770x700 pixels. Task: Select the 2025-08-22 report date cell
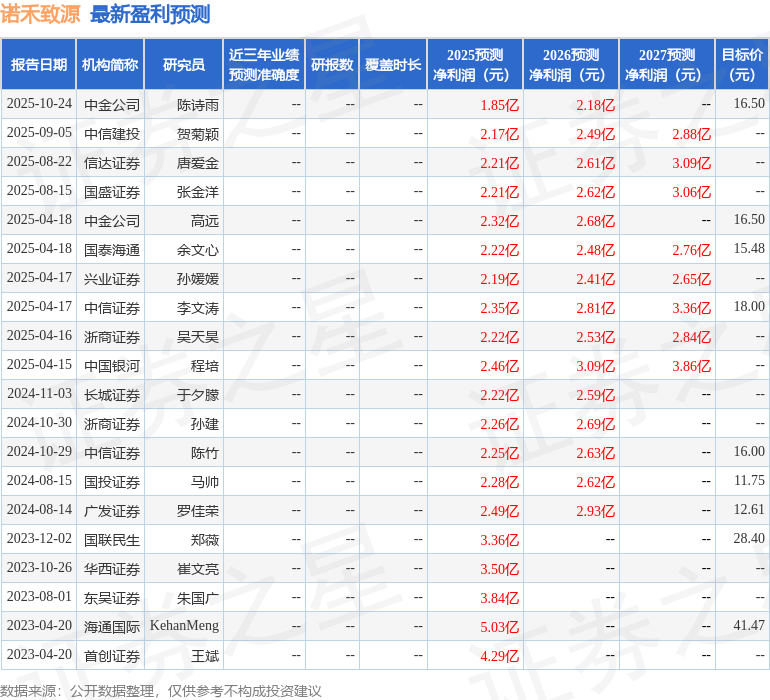coord(39,162)
